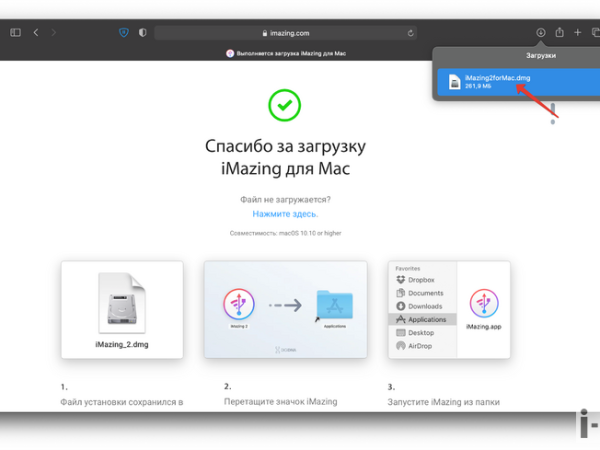Open the Share menu in toolbar

(560, 32)
